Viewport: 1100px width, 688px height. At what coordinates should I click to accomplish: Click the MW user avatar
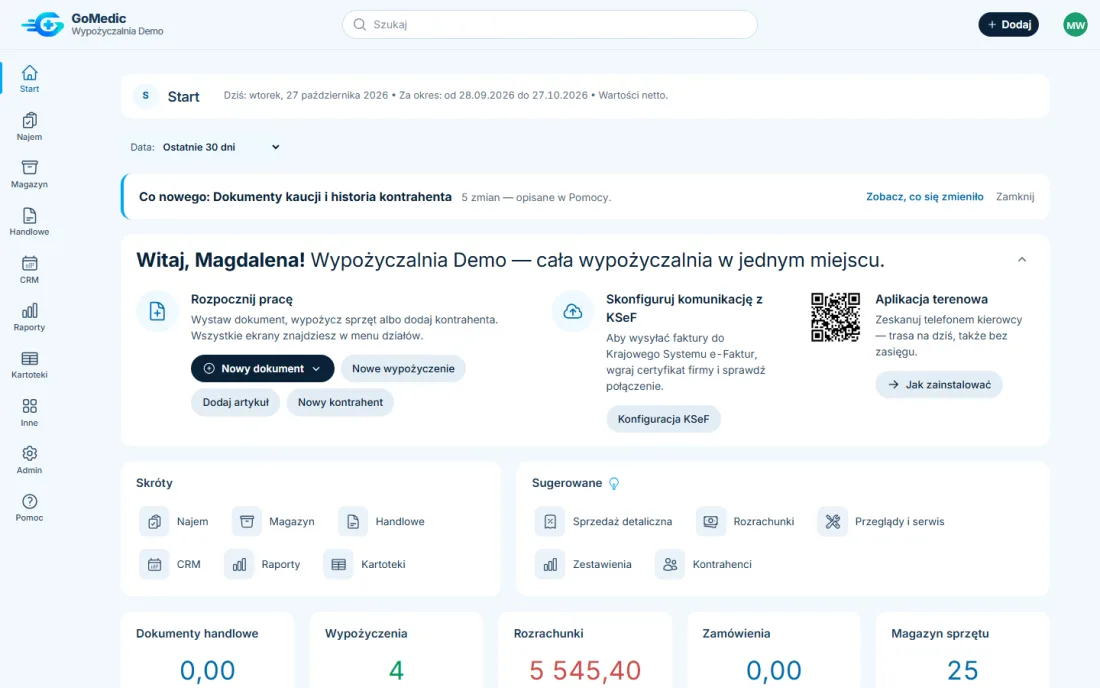1075,25
